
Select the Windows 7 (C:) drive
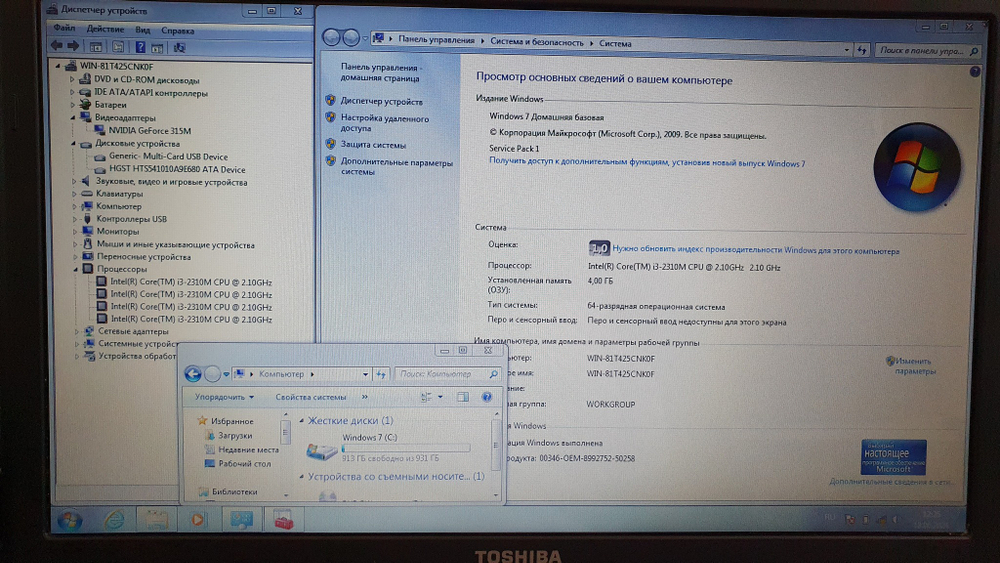[x=388, y=448]
